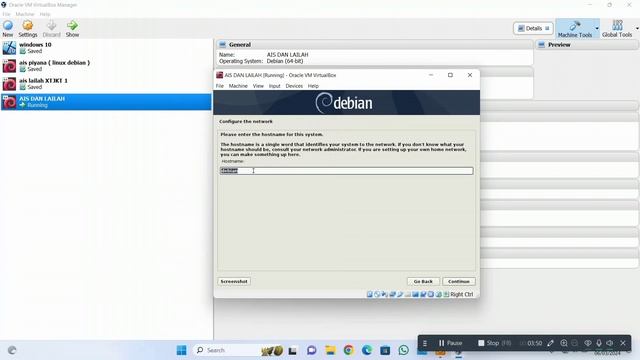The width and height of the screenshot is (640, 360).
Task: Select the Machine Tools button
Action: coord(575,29)
